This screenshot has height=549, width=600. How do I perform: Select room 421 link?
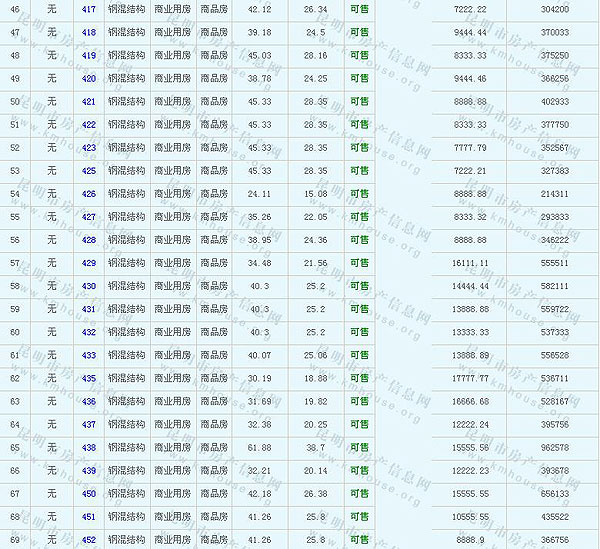pyautogui.click(x=89, y=101)
